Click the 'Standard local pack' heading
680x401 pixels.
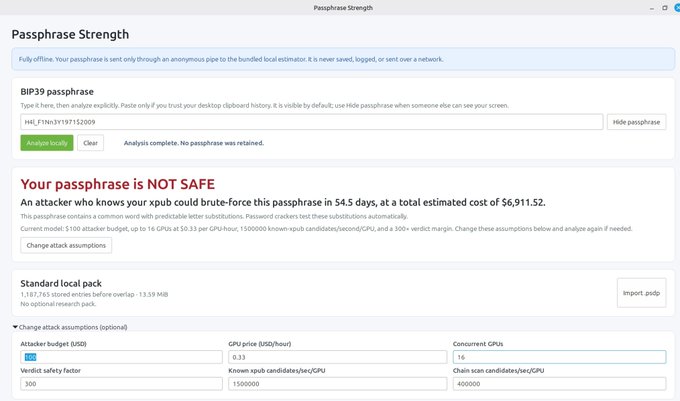tap(61, 284)
